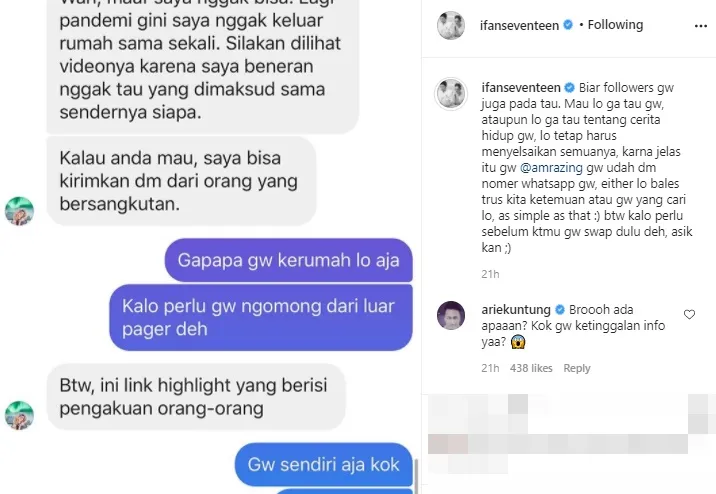Click ifanseventeen's profile avatar in the post header
This screenshot has width=716, height=494.
[x=451, y=25]
